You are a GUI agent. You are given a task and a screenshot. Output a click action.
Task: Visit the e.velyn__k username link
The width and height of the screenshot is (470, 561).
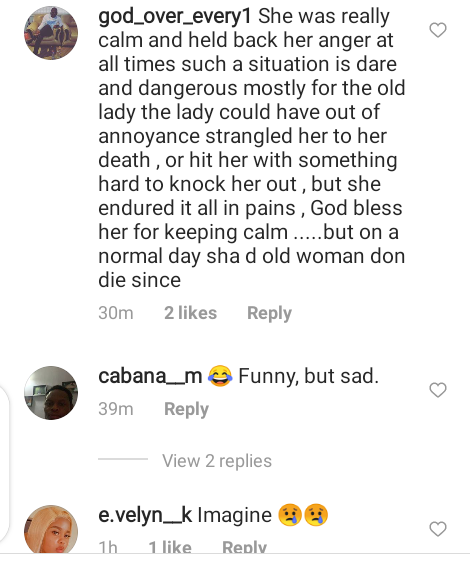tap(145, 515)
